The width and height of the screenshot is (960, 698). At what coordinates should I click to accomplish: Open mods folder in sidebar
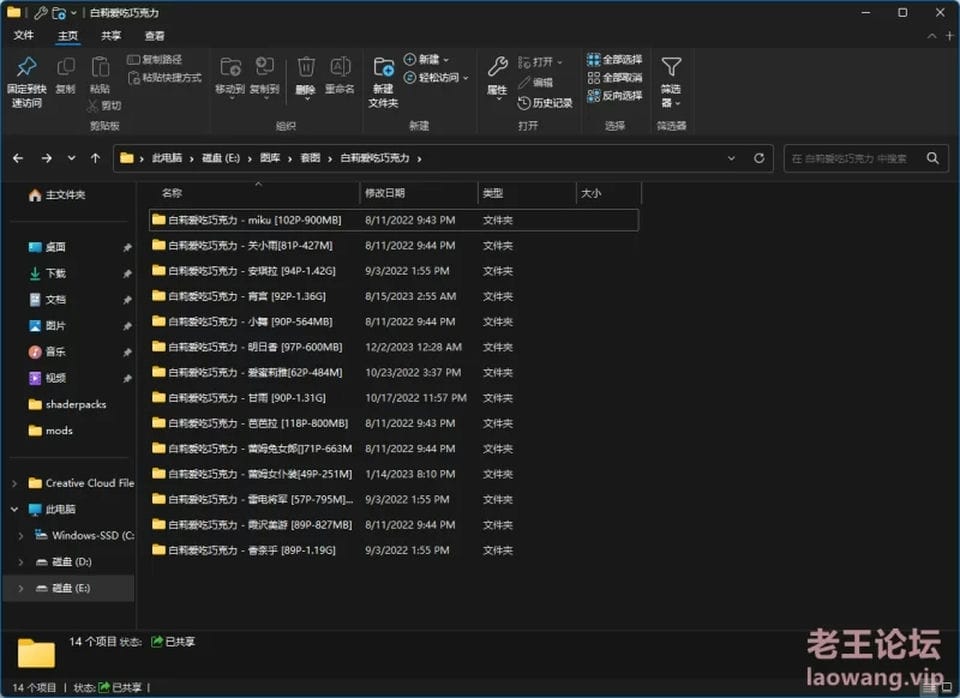[x=50, y=430]
